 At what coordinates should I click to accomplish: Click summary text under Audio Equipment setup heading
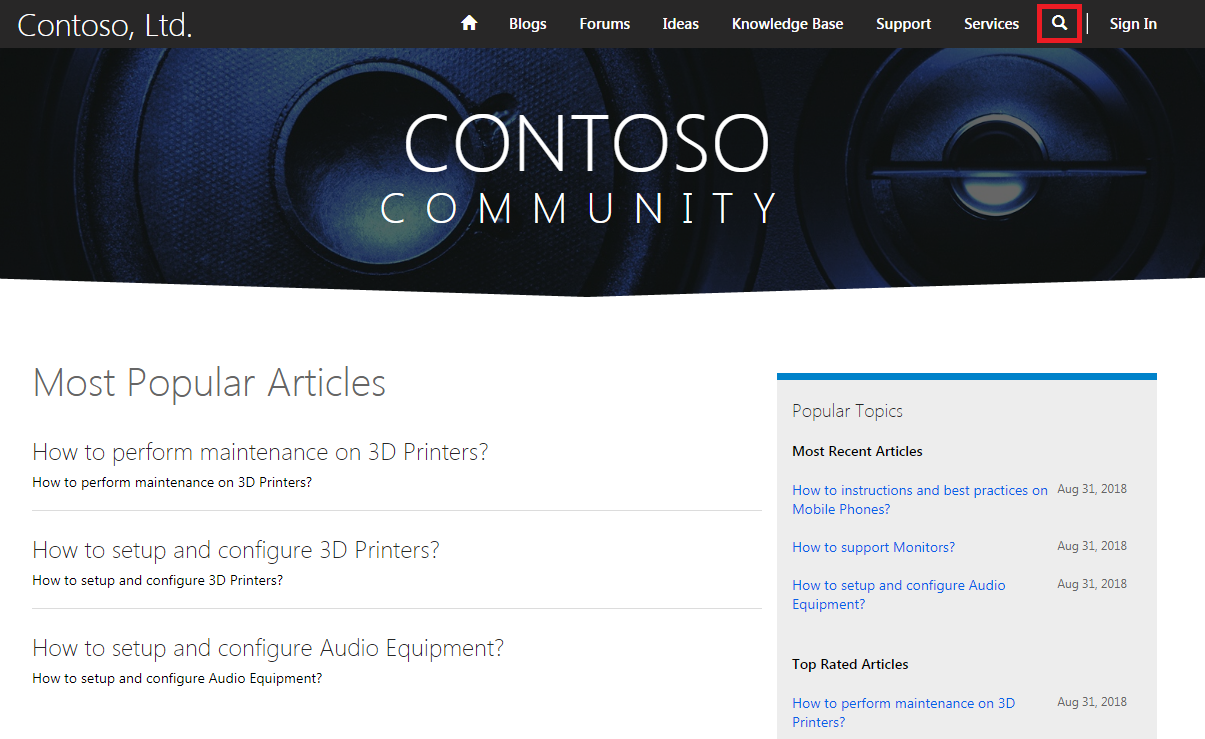177,678
